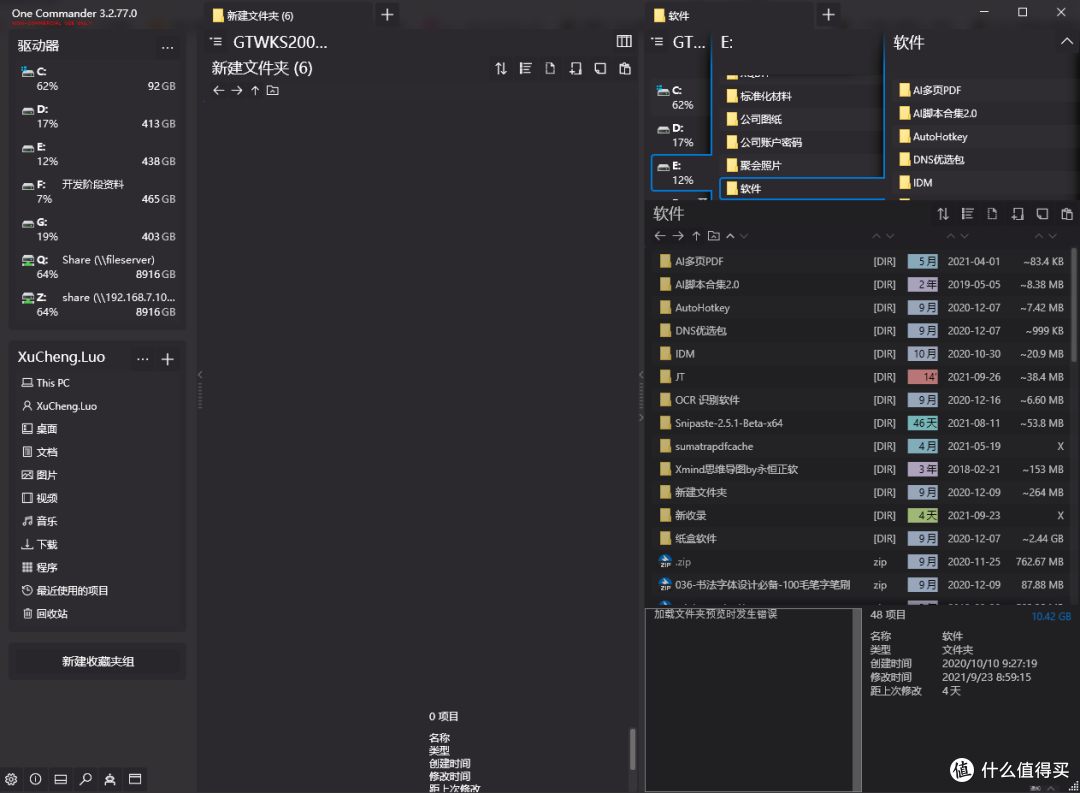Go forward in left pane navigation
Viewport: 1080px width, 793px height.
[237, 90]
